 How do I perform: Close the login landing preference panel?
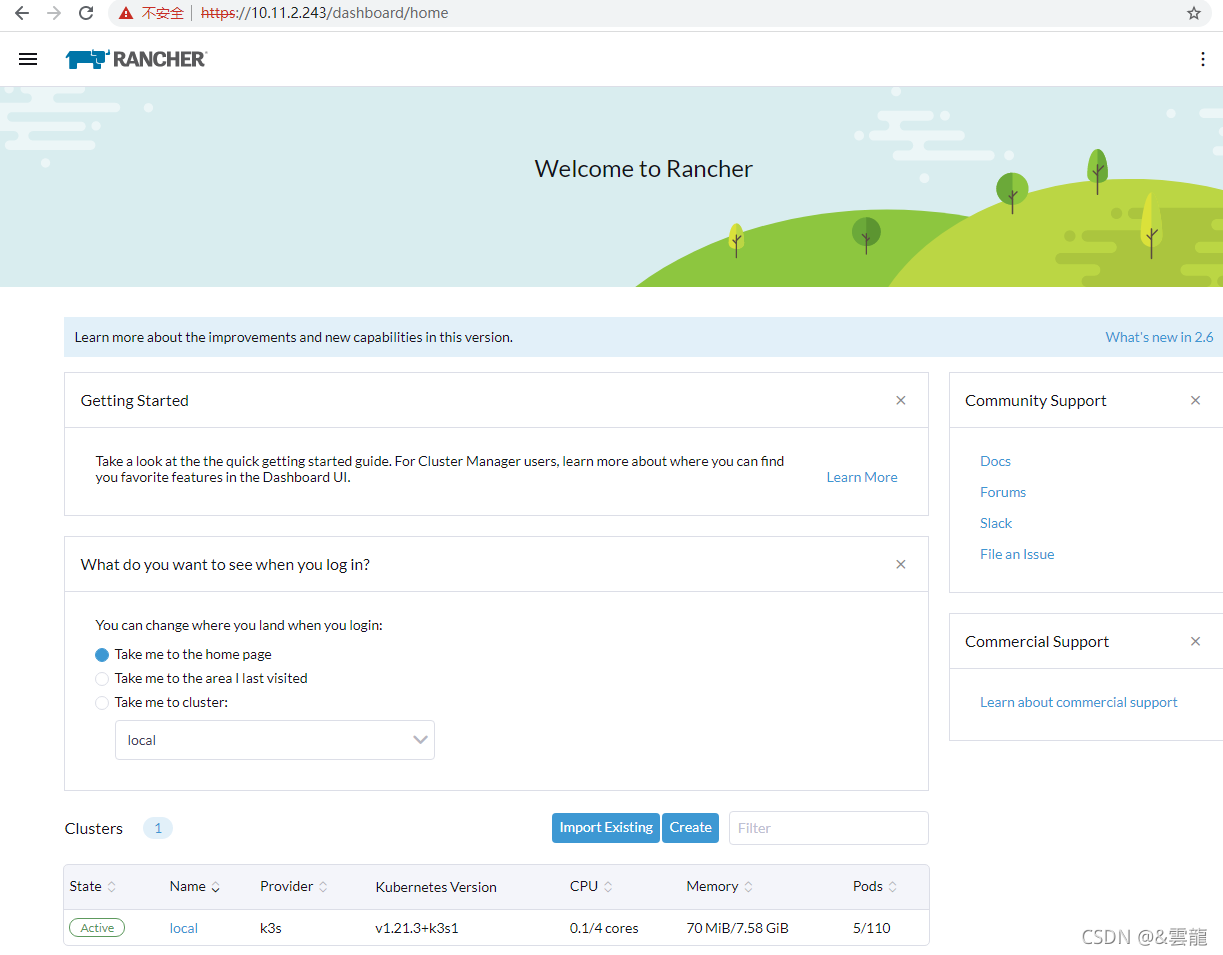click(x=901, y=564)
